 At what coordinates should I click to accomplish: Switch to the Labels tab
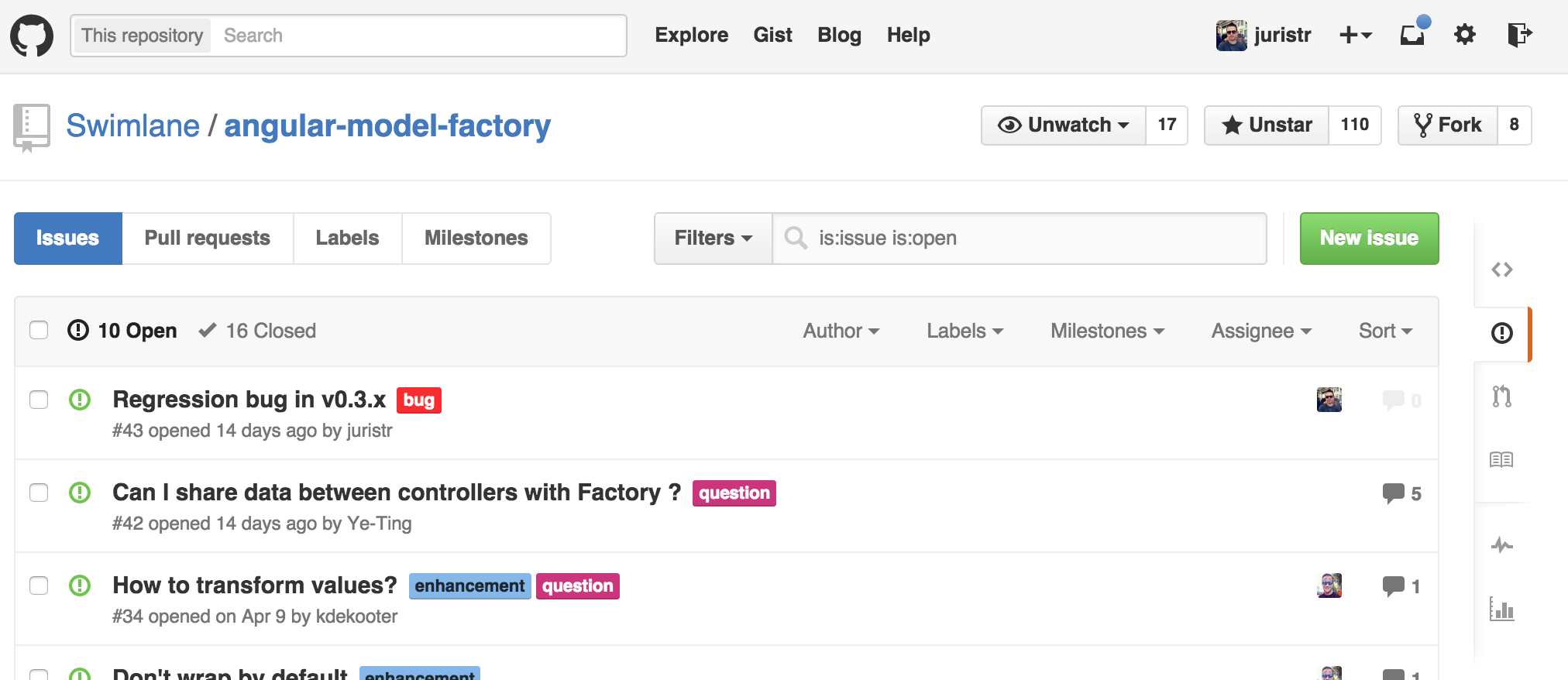coord(347,239)
